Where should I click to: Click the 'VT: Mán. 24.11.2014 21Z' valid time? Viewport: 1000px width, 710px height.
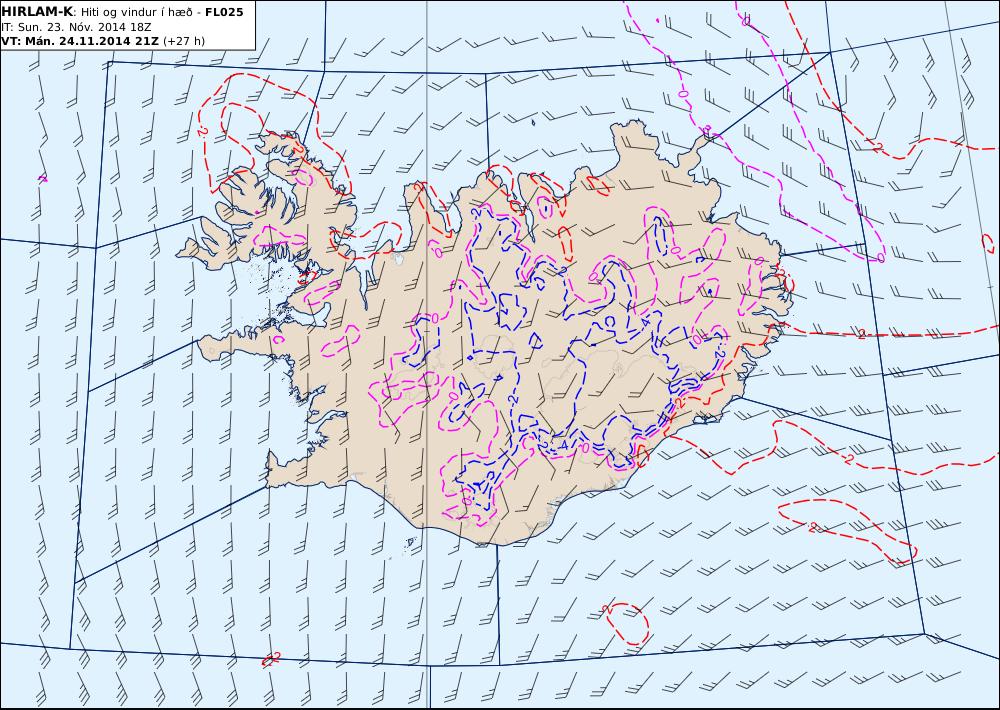[80, 41]
